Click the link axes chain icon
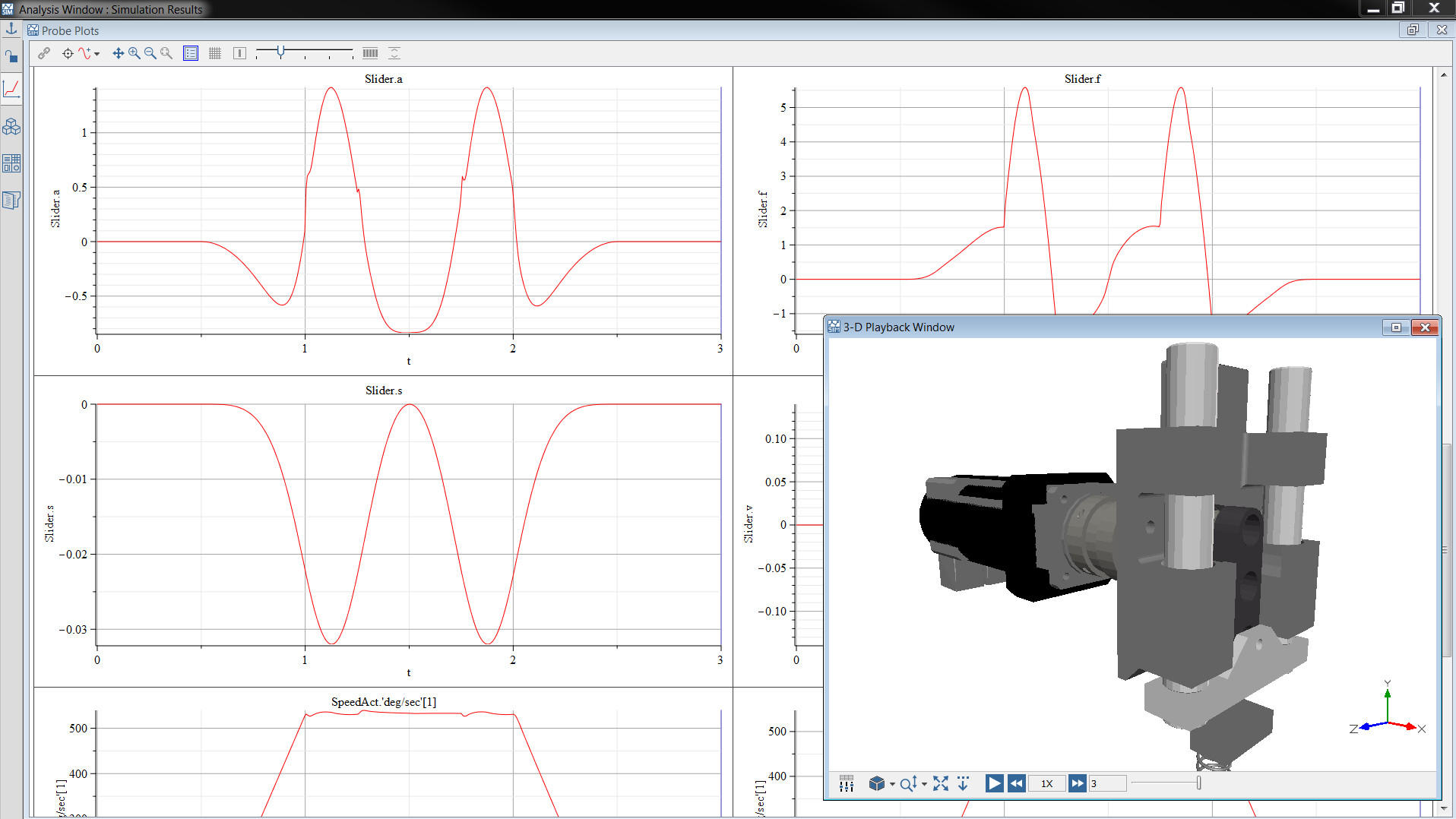This screenshot has width=1456, height=819. [44, 53]
